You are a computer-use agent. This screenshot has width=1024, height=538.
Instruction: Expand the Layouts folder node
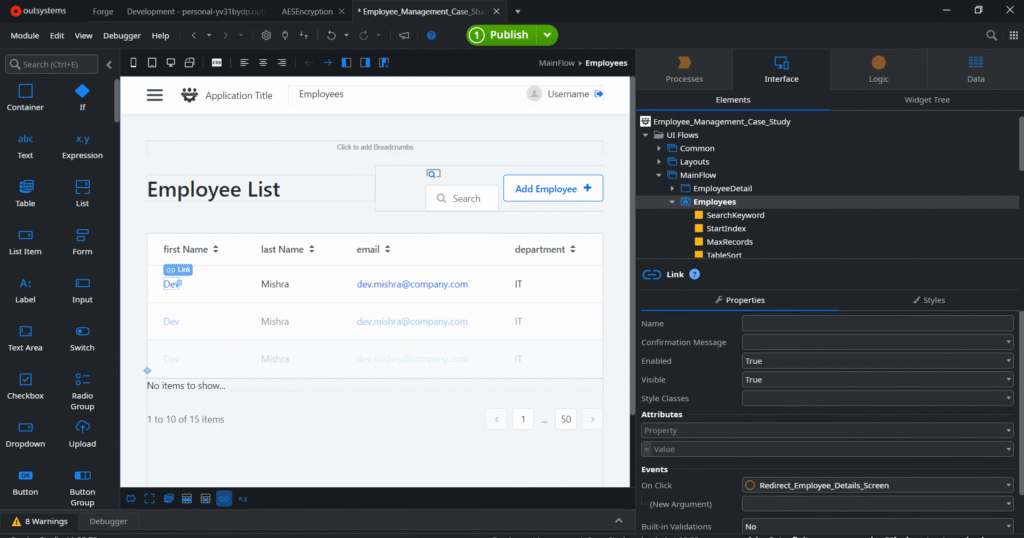[659, 162]
